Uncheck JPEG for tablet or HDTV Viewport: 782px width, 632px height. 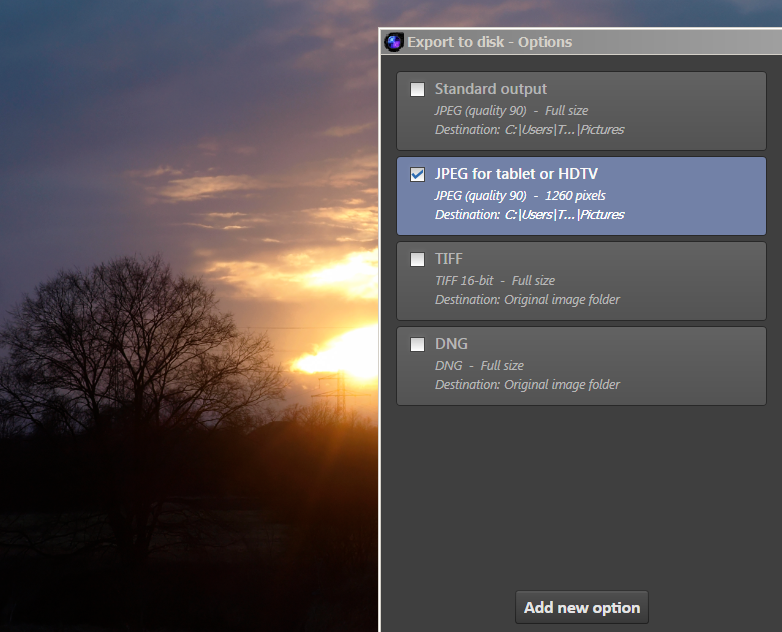point(417,175)
